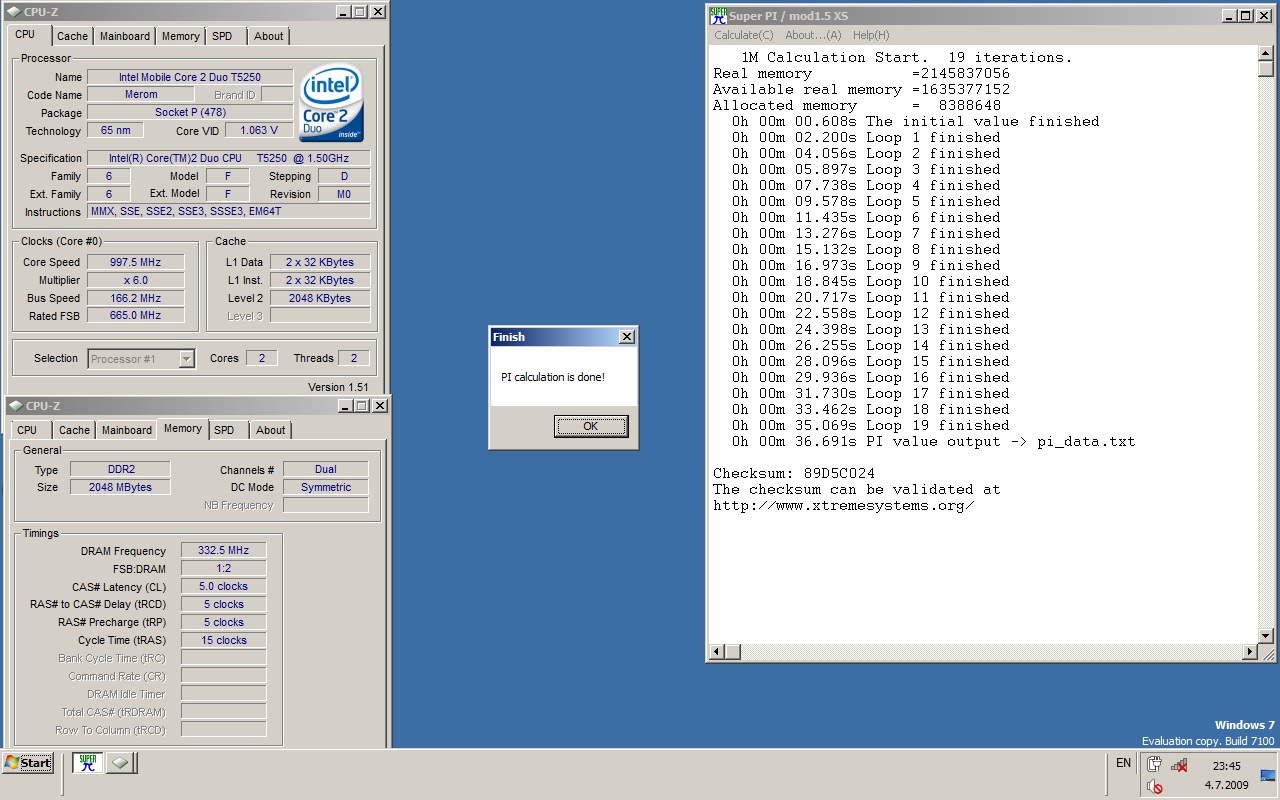This screenshot has height=800, width=1280.
Task: Open Cache tab in top CPU-Z window
Action: [x=72, y=36]
